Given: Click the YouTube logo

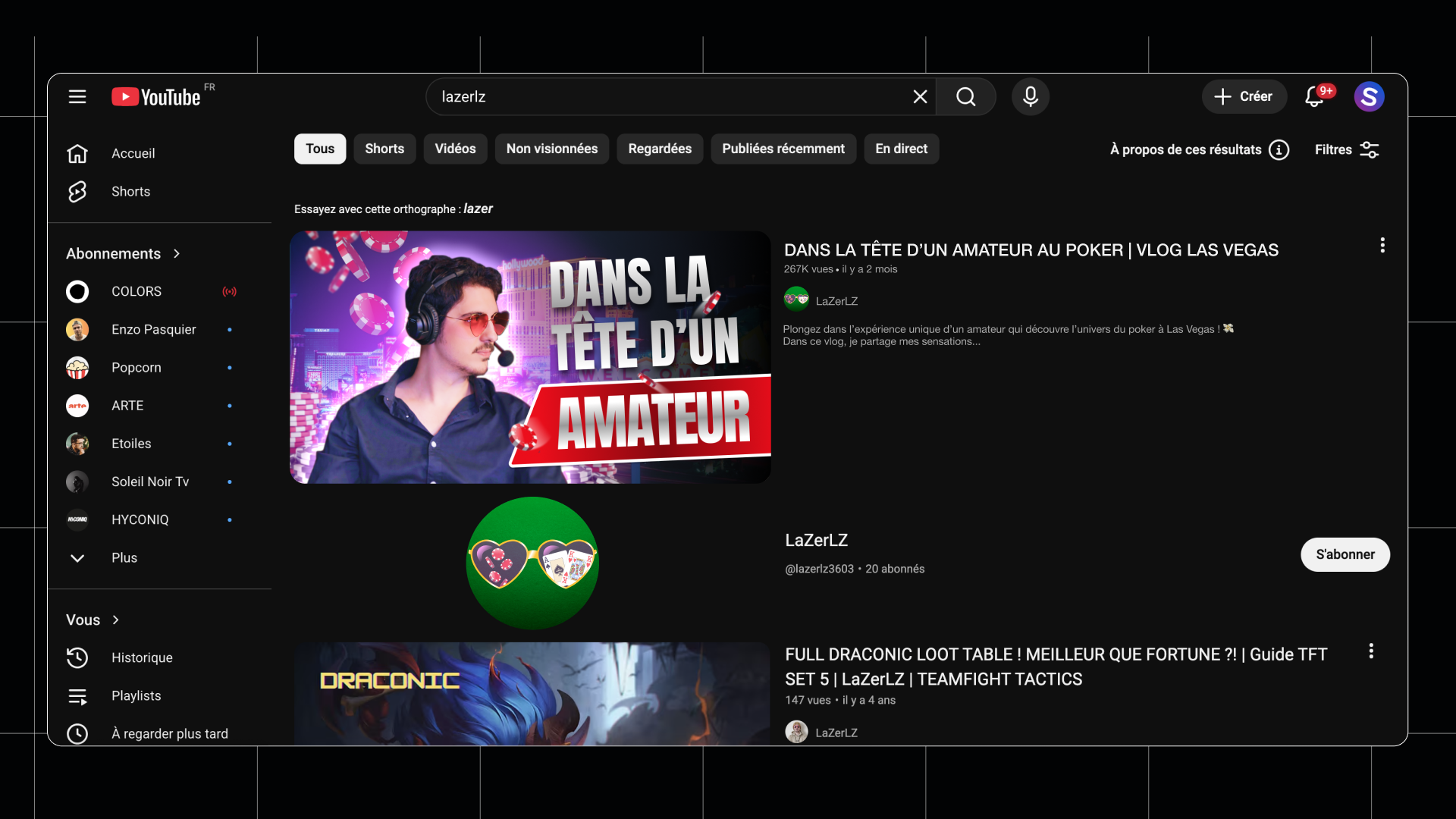Looking at the screenshot, I should (158, 96).
